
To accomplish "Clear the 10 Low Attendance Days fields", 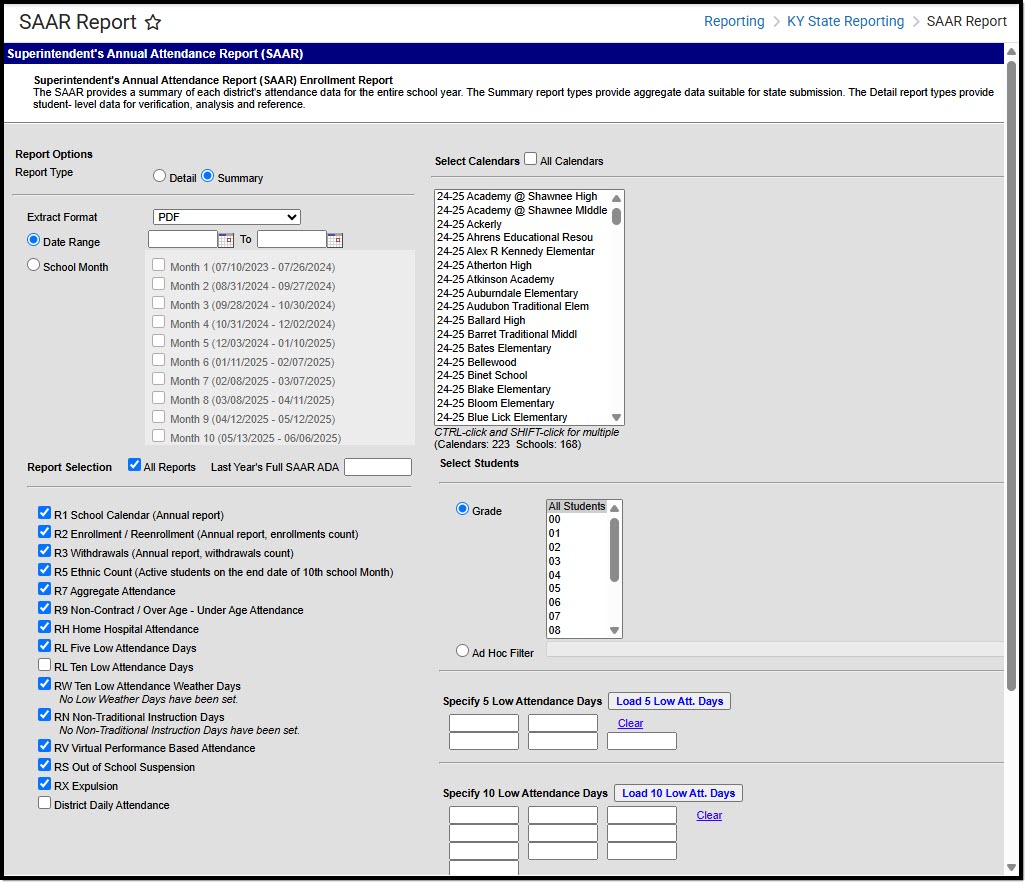I will (709, 816).
